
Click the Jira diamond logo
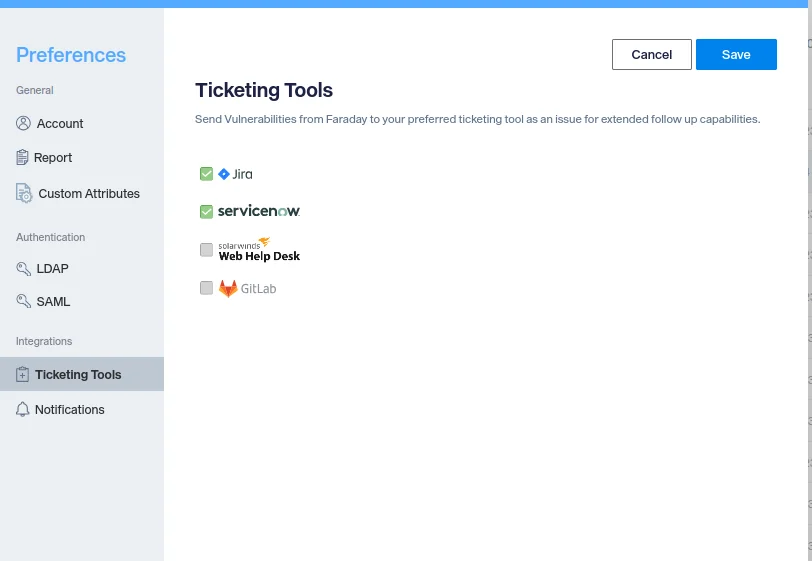(x=224, y=174)
